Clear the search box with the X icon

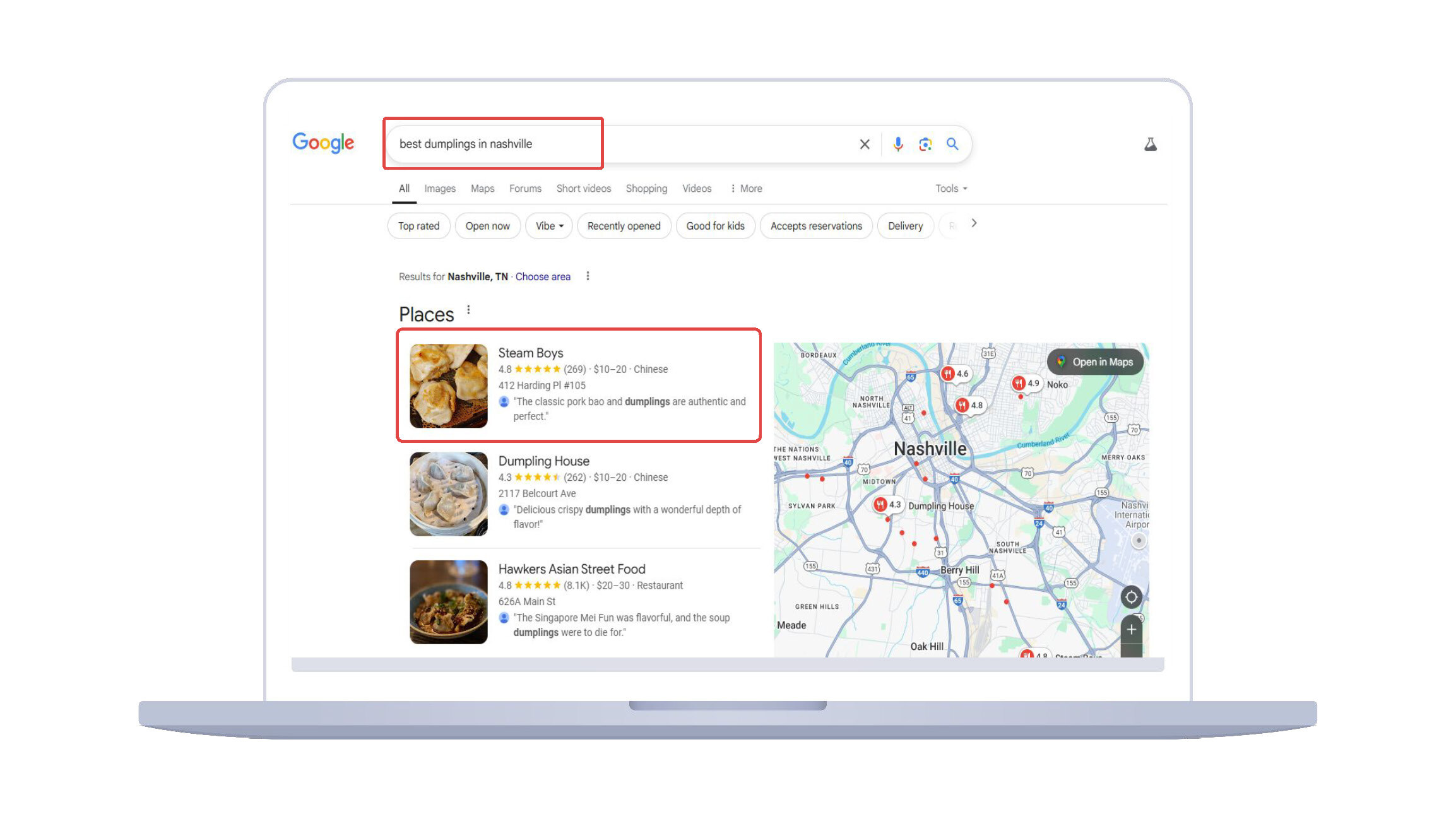click(x=865, y=144)
